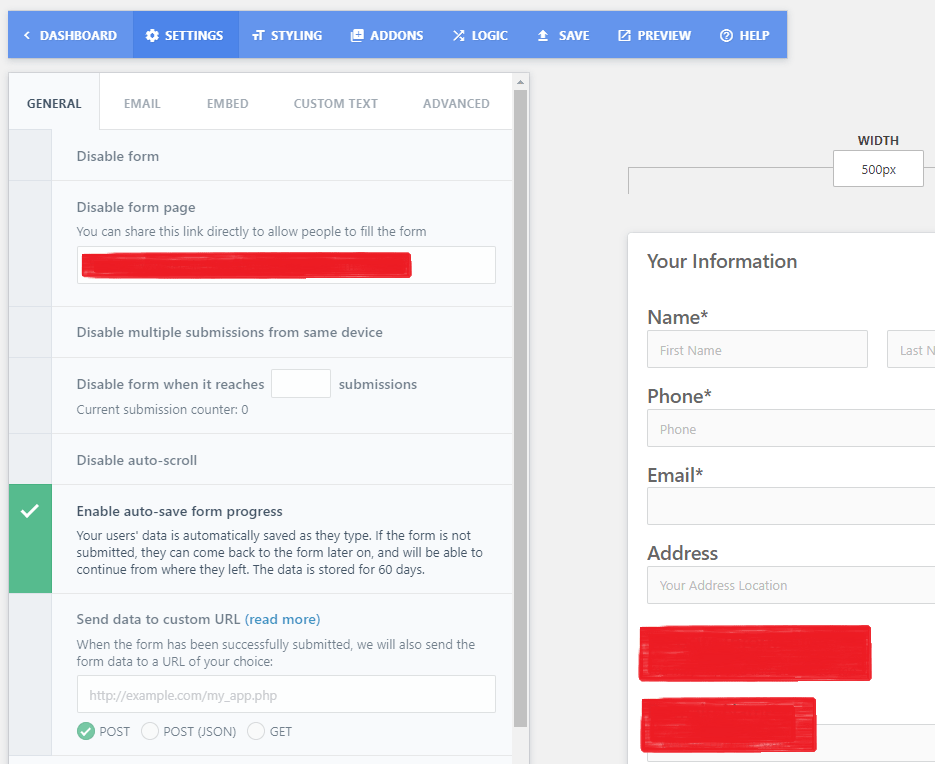Switch to the Advanced tab
This screenshot has width=935, height=764.
coord(456,103)
